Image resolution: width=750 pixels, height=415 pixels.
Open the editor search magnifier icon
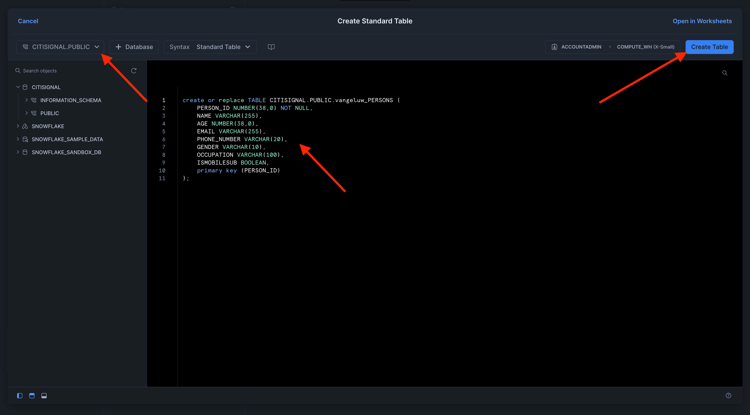coord(725,73)
